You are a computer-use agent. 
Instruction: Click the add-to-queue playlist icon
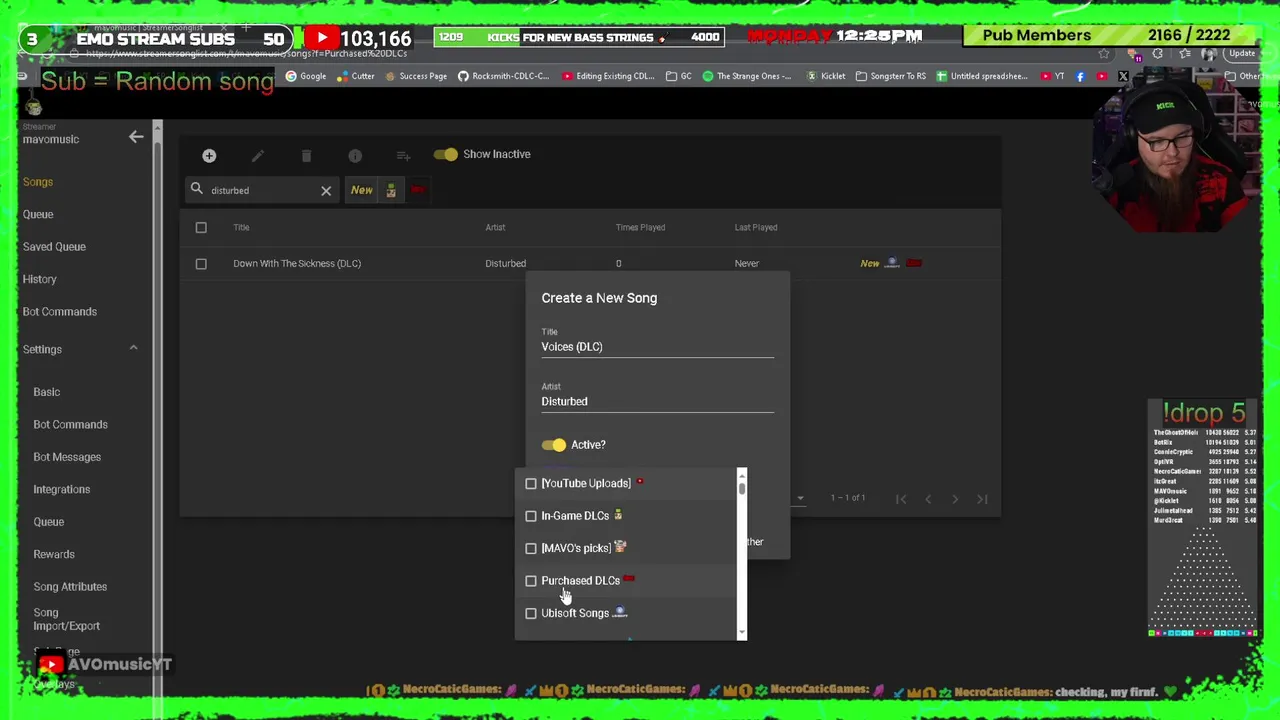point(403,155)
